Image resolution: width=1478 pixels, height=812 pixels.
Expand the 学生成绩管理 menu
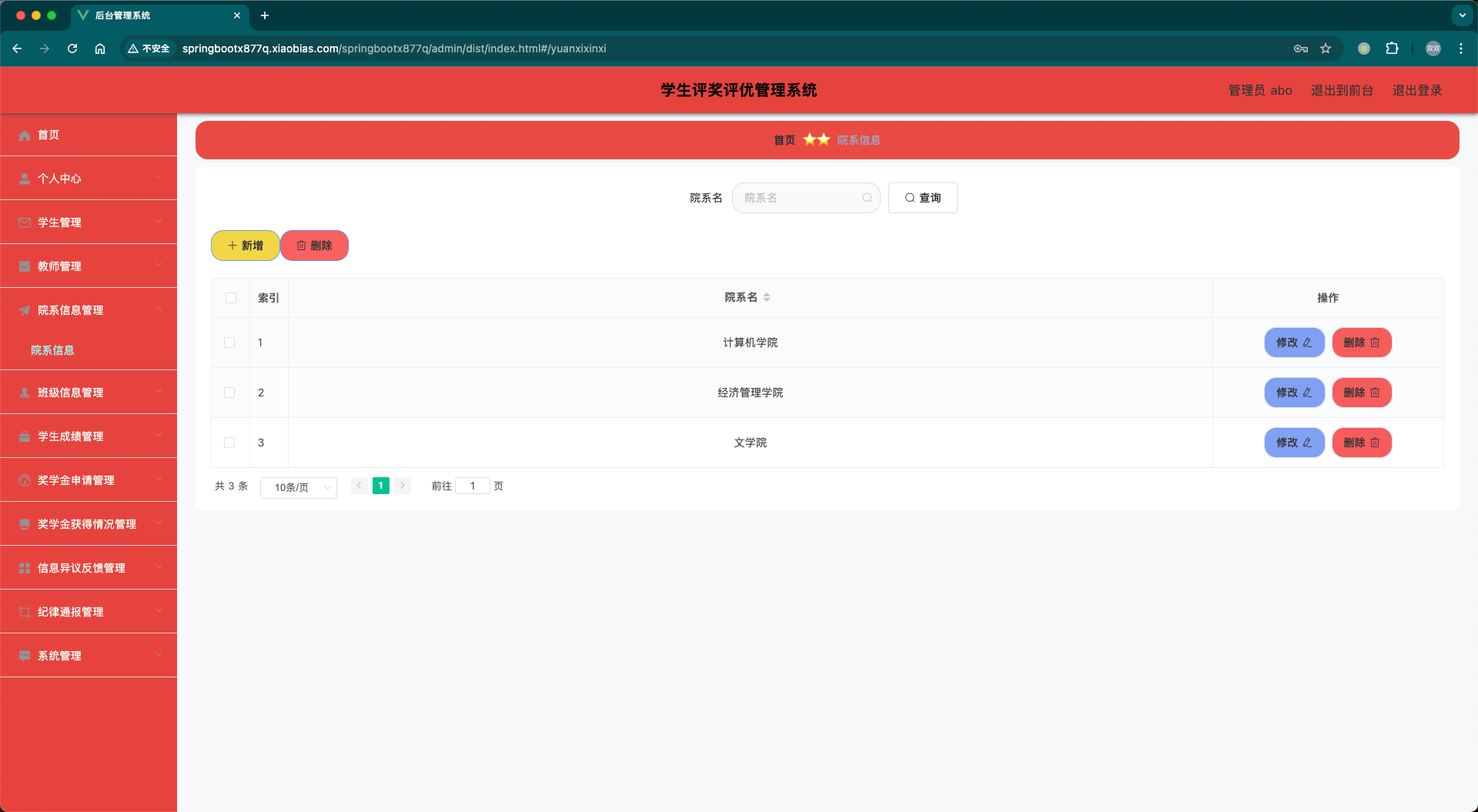click(x=89, y=436)
